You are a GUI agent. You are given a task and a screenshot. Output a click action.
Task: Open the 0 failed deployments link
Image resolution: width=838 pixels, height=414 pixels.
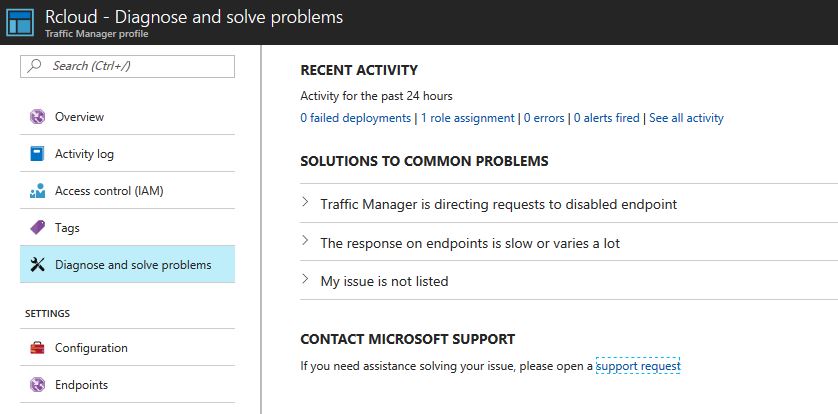(355, 118)
